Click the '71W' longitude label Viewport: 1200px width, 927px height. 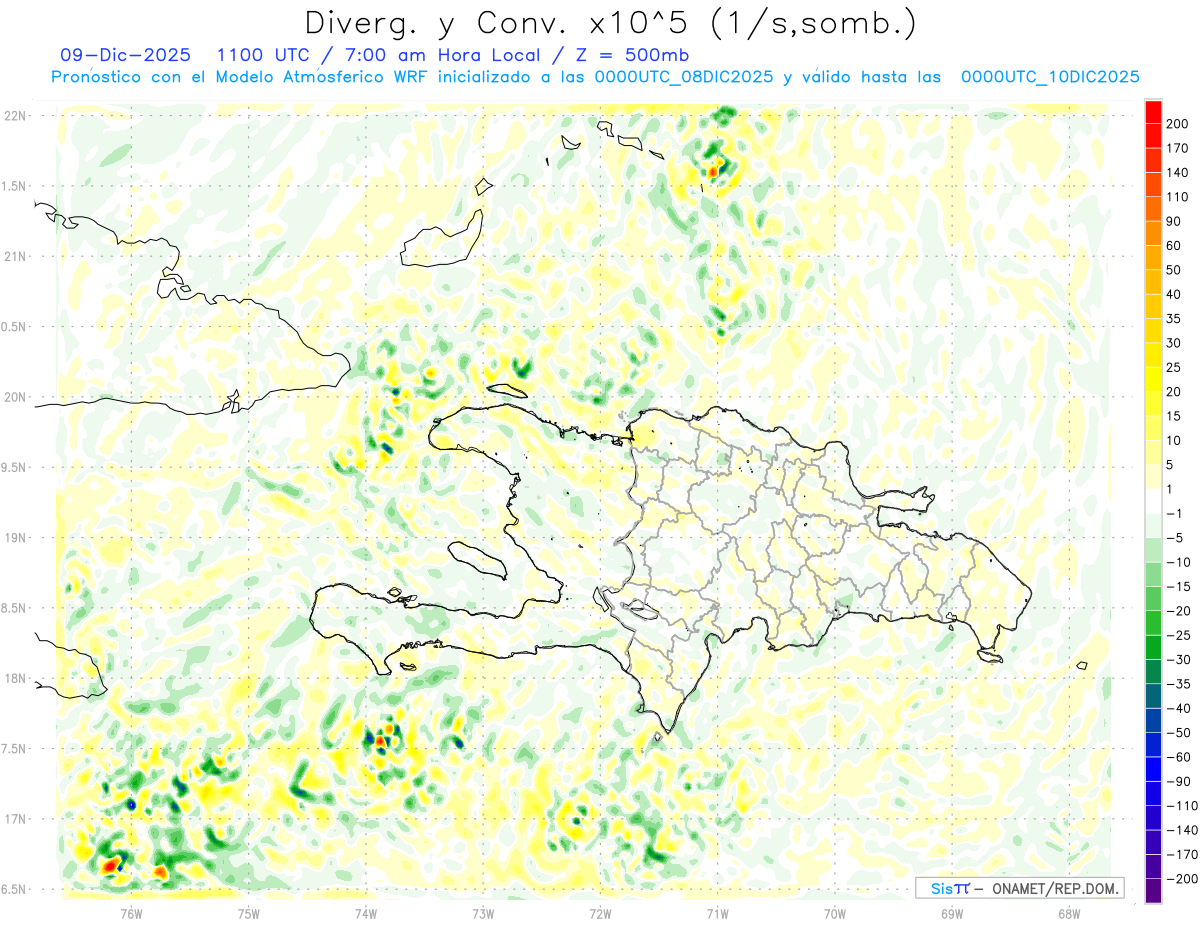click(x=717, y=913)
